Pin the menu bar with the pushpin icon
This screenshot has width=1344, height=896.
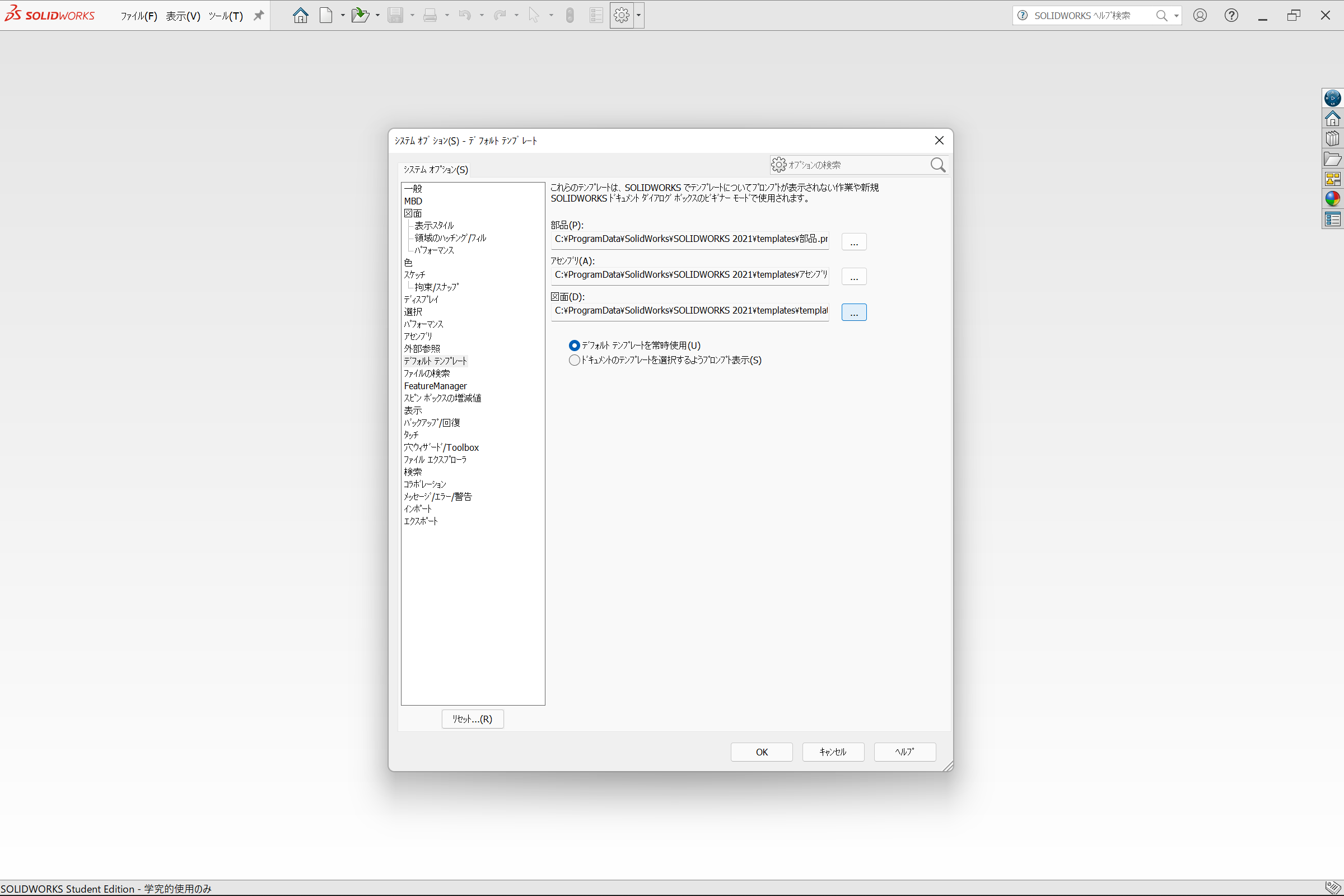(x=259, y=16)
